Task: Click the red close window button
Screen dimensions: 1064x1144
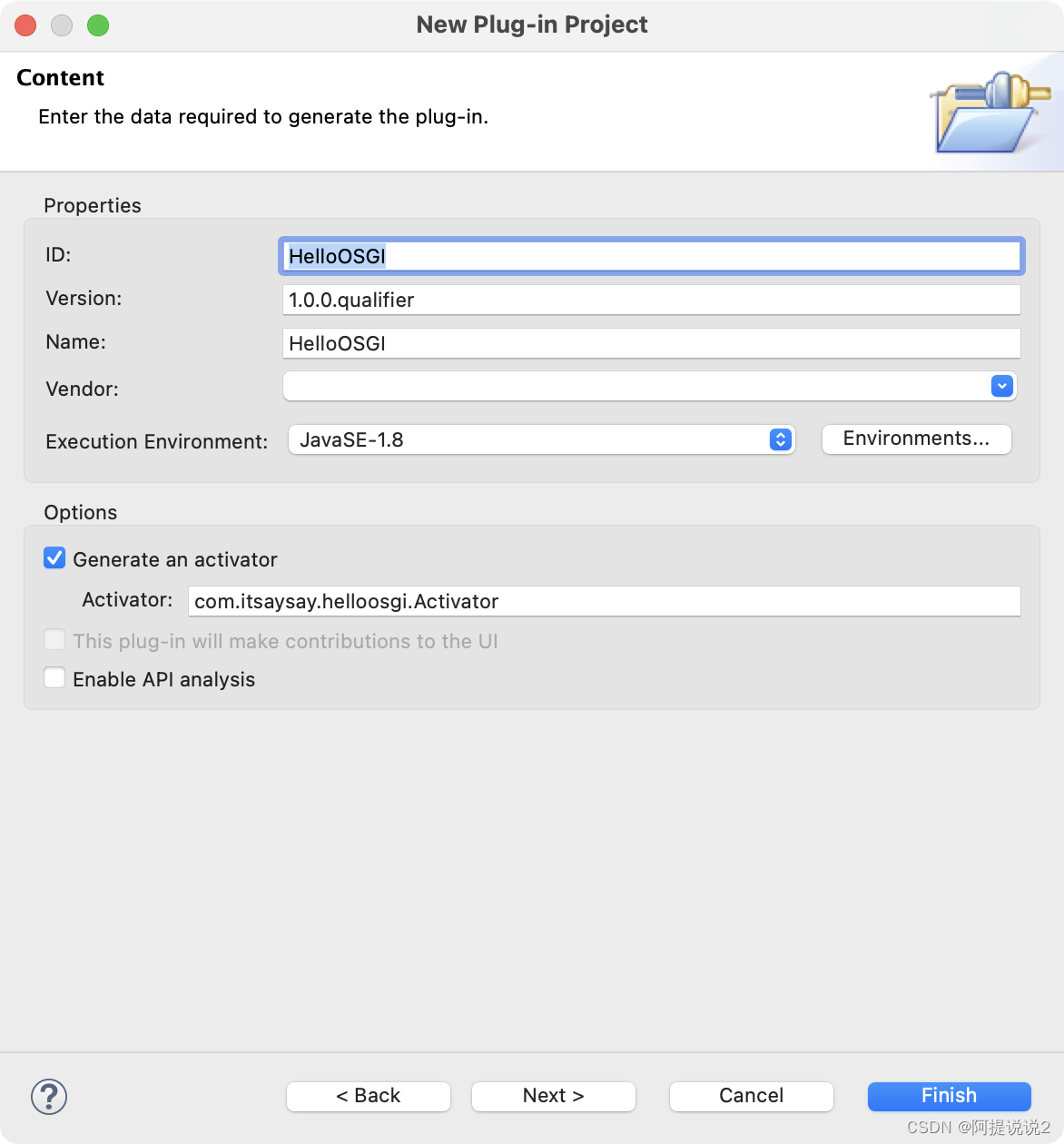Action: click(x=25, y=25)
